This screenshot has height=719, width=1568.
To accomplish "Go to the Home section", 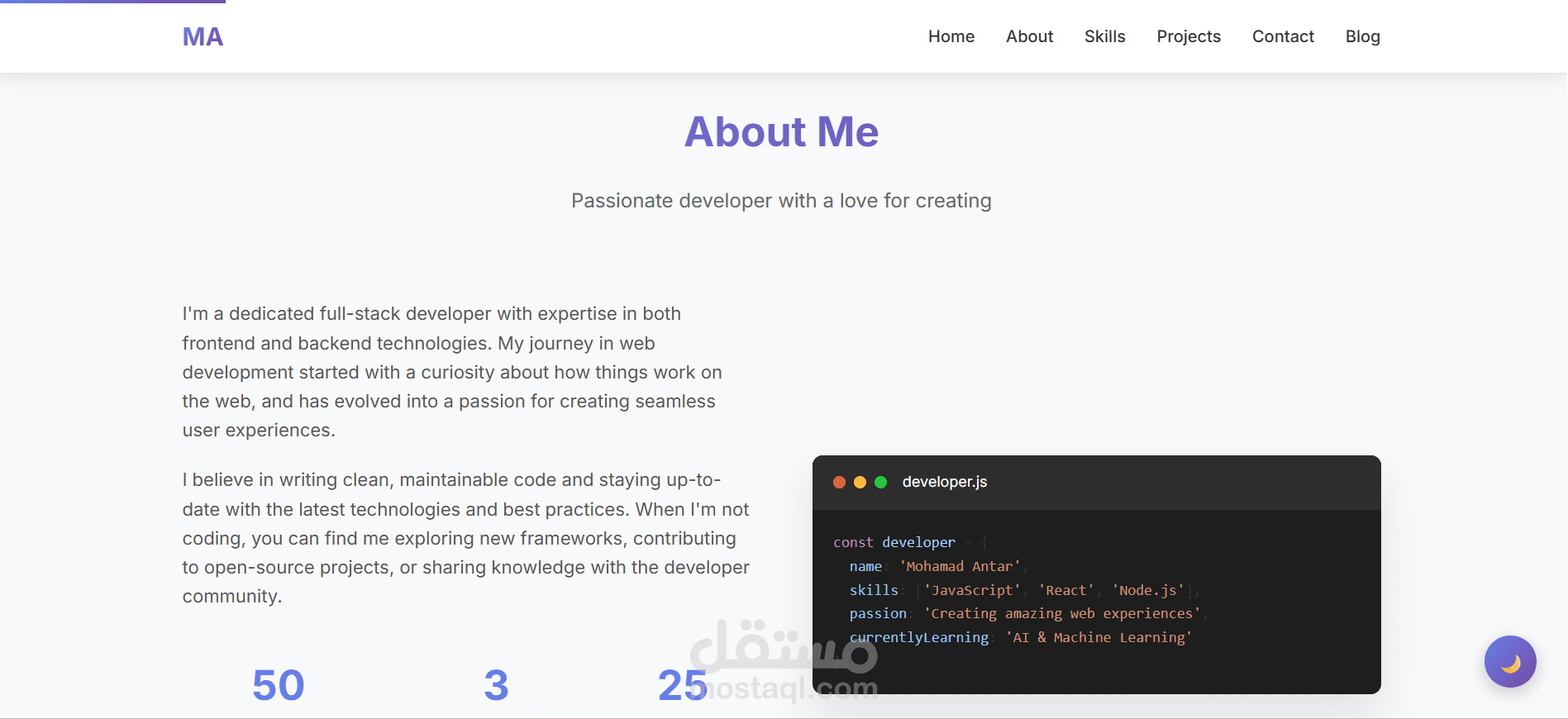I will 951,36.
